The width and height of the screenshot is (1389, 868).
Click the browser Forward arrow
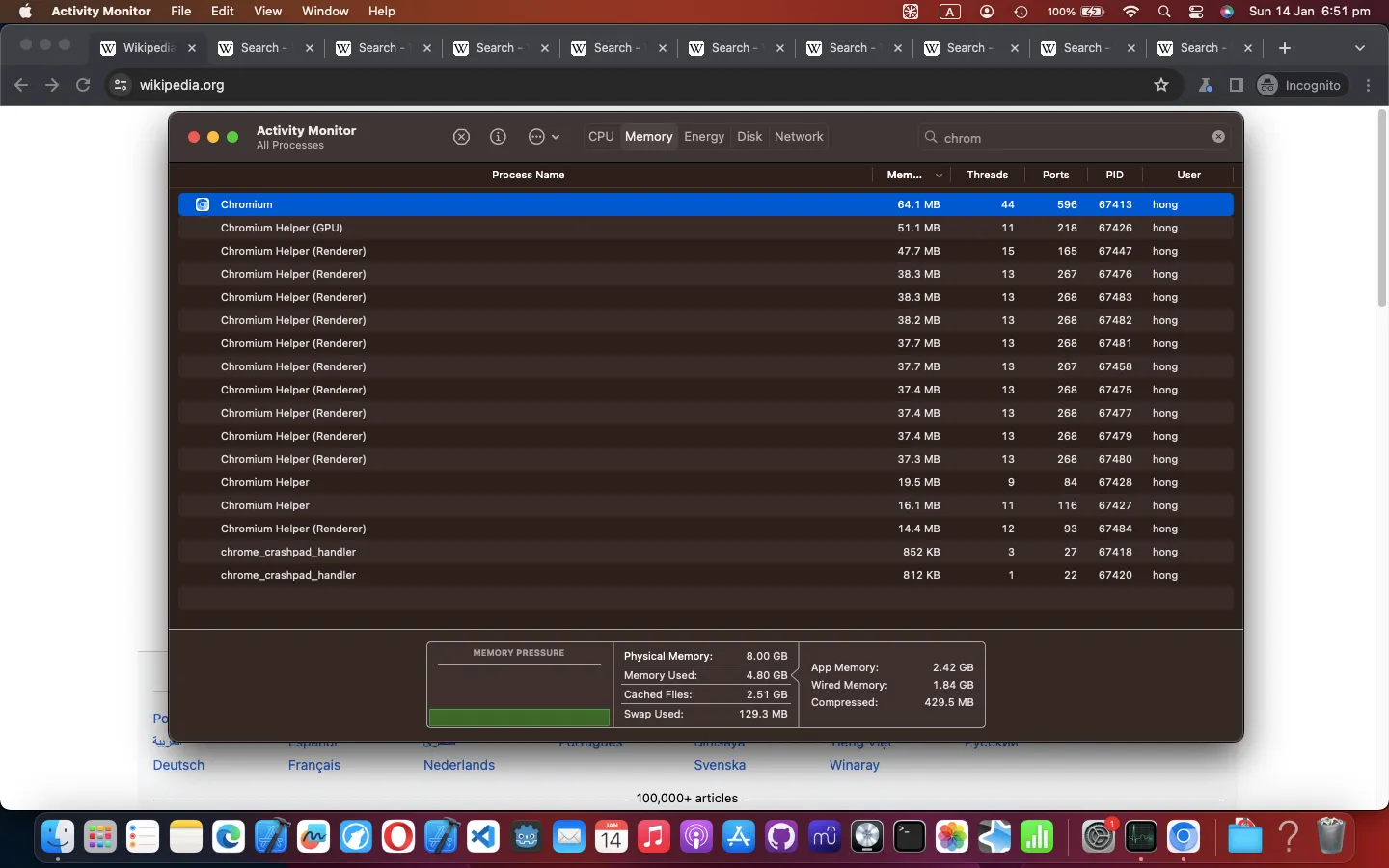[x=52, y=85]
